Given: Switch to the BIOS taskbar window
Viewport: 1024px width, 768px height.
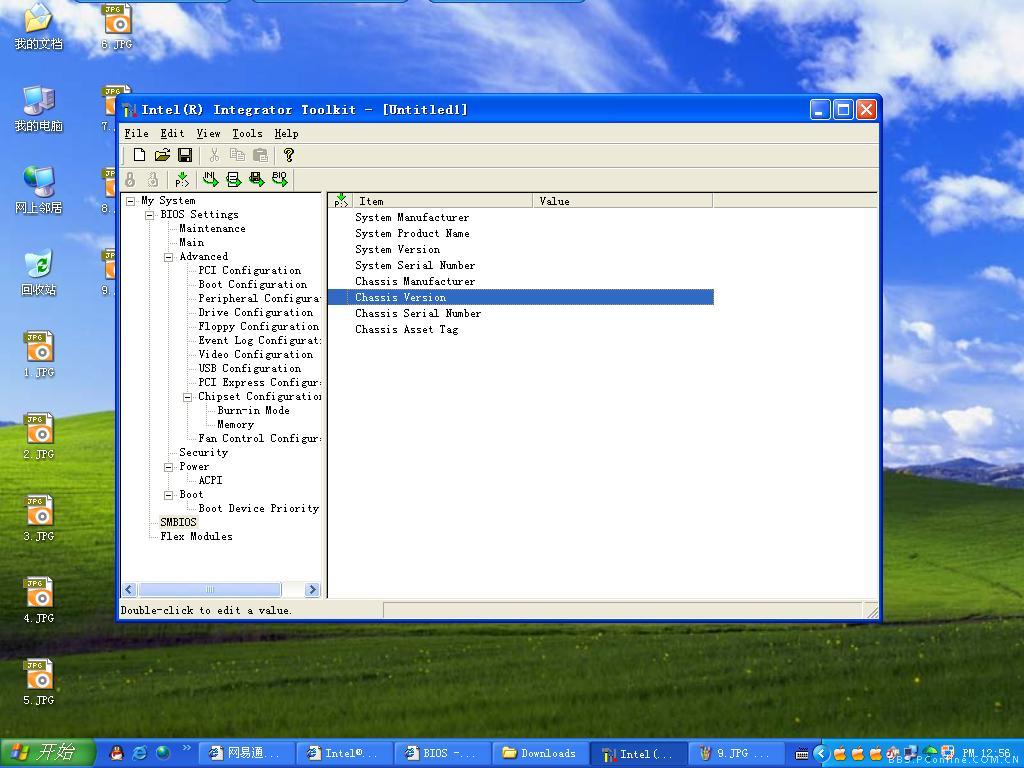Looking at the screenshot, I should tap(442, 754).
